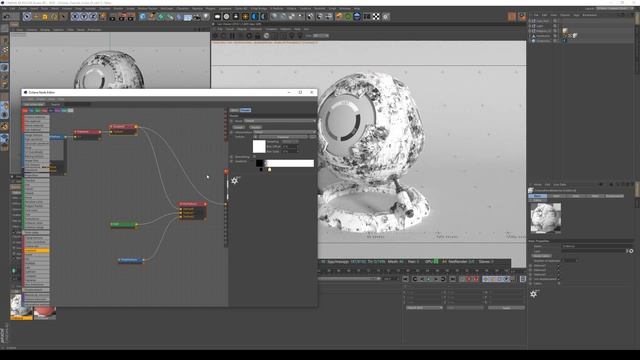Go to end of timeline

tap(453, 279)
